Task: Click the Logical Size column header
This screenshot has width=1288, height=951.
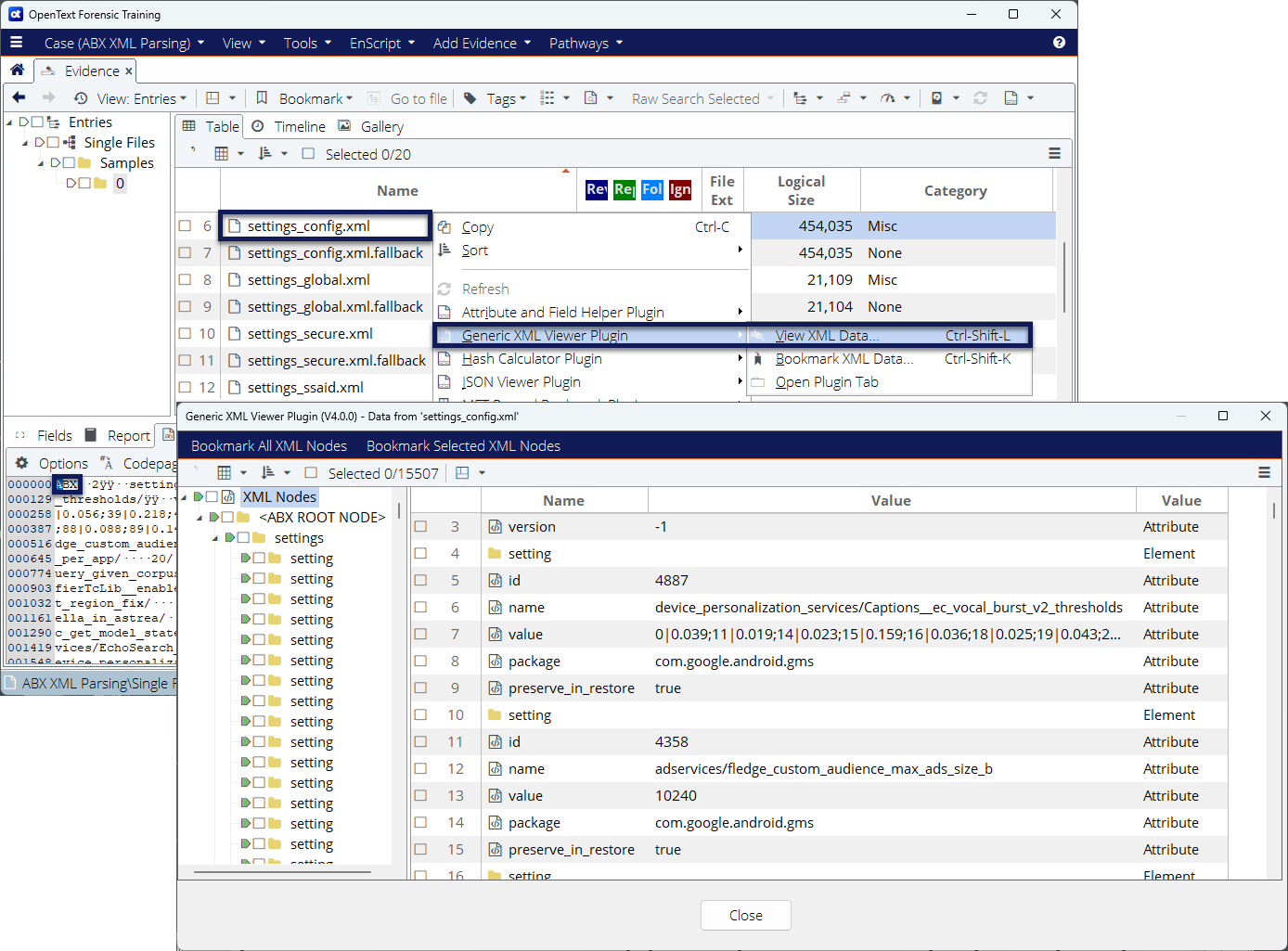Action: click(801, 190)
